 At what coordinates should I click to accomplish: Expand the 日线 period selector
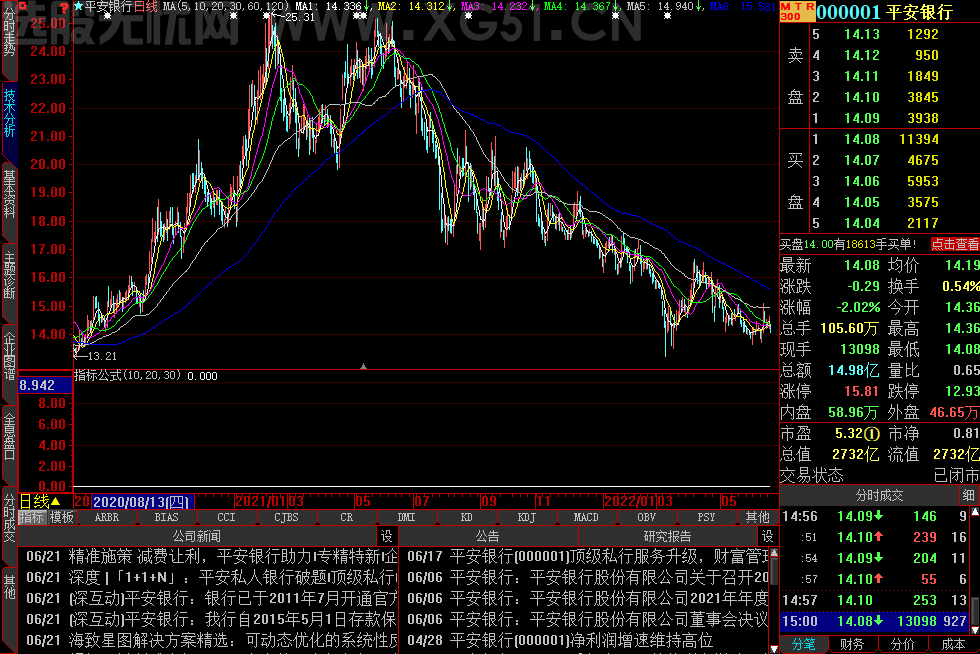(39, 501)
